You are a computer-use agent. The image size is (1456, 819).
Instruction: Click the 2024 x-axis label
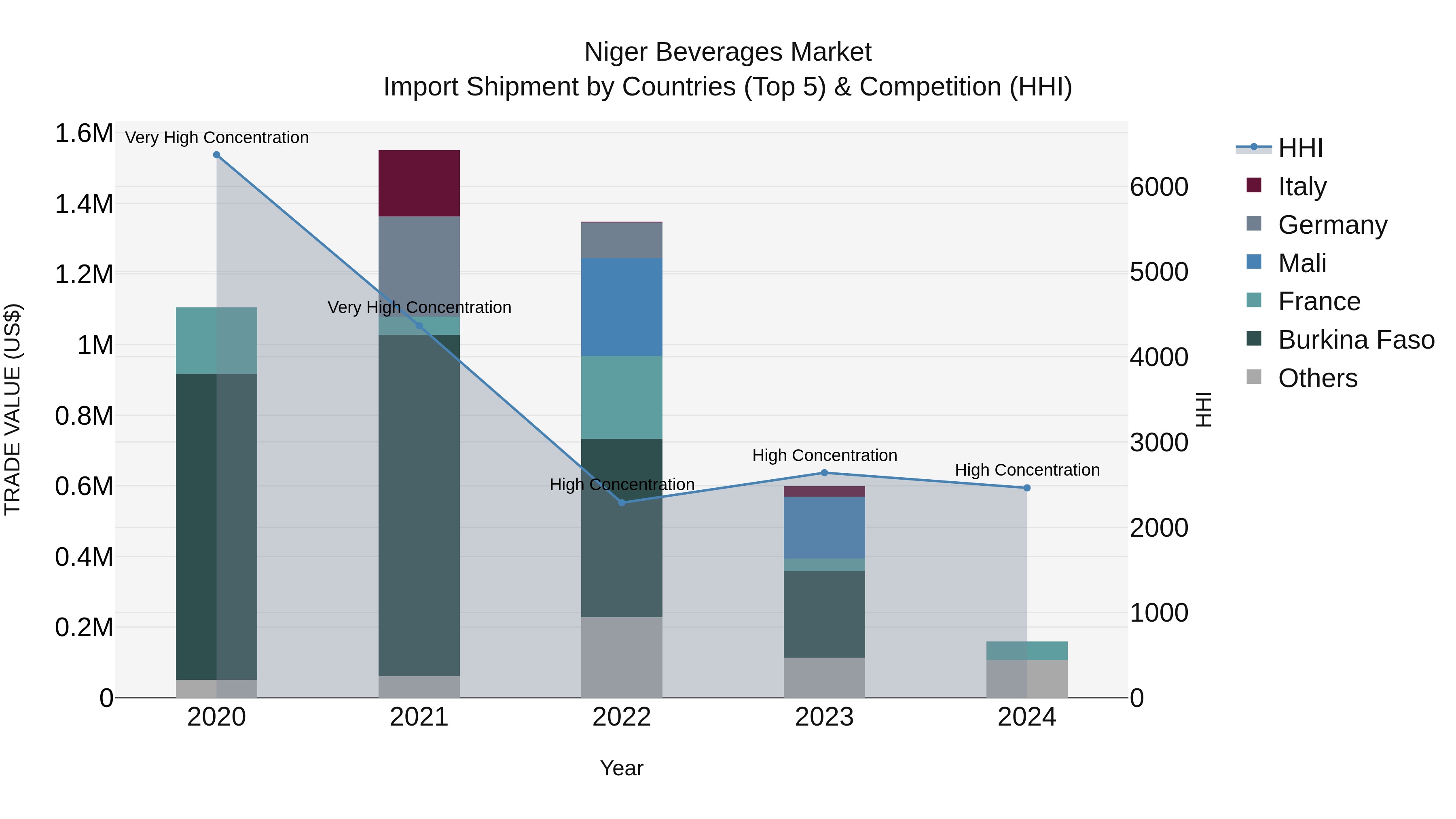point(1027,717)
